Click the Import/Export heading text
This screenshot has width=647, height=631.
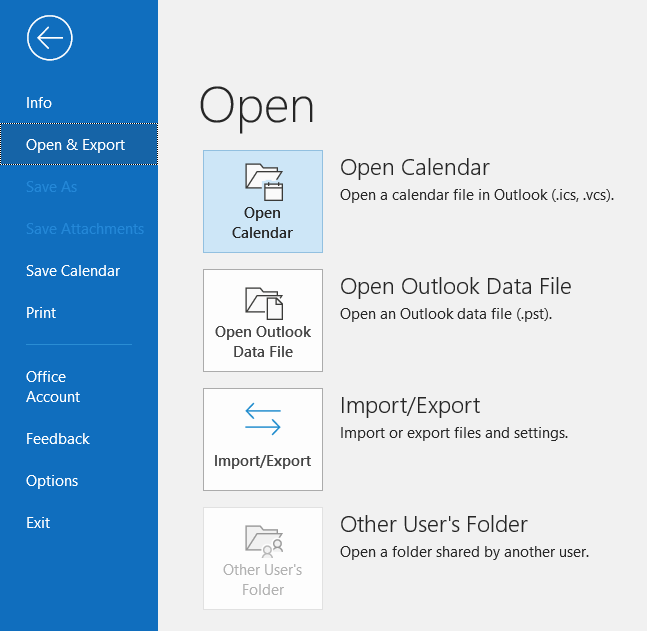pos(410,406)
